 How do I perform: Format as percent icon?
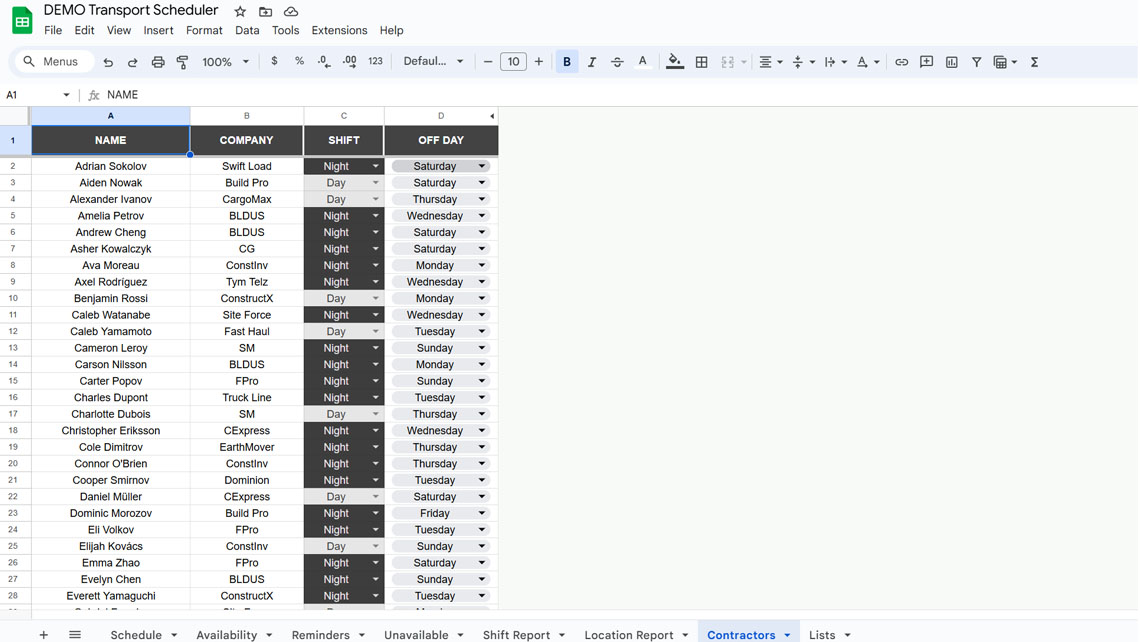click(x=300, y=61)
